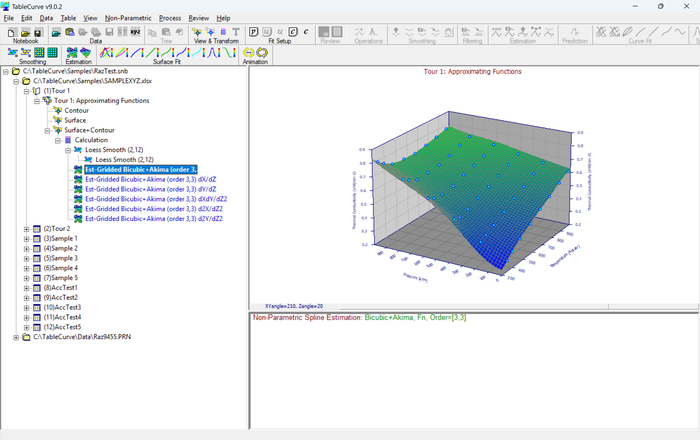Click the plain italic c icon in Fit Setup
Image resolution: width=700 pixels, height=440 pixels.
(x=306, y=32)
